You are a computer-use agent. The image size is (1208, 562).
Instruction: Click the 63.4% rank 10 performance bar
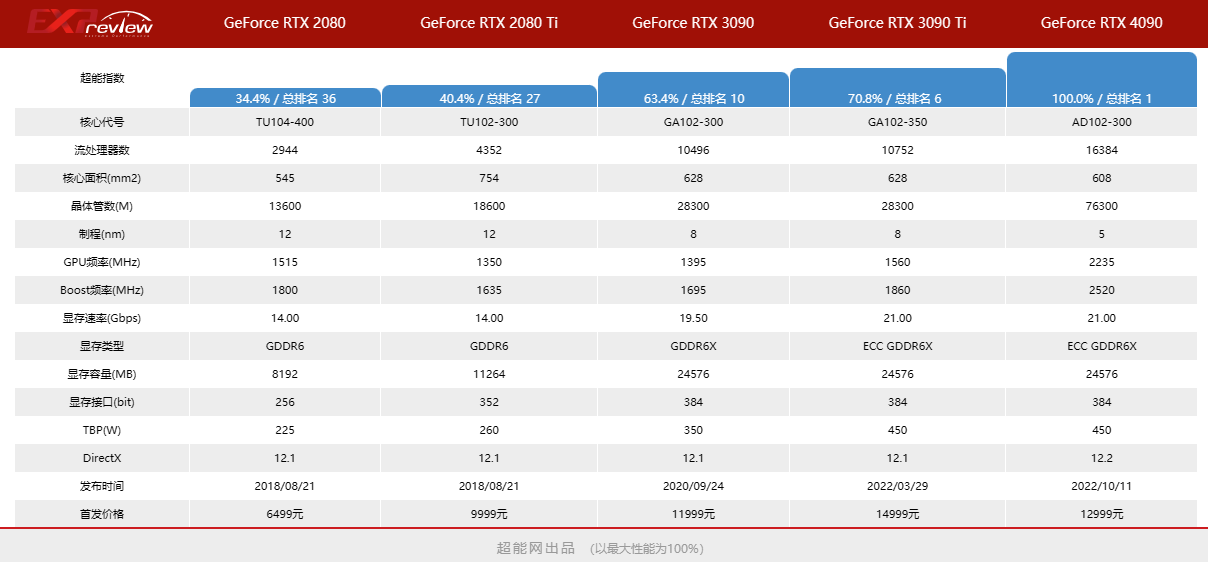pyautogui.click(x=693, y=90)
